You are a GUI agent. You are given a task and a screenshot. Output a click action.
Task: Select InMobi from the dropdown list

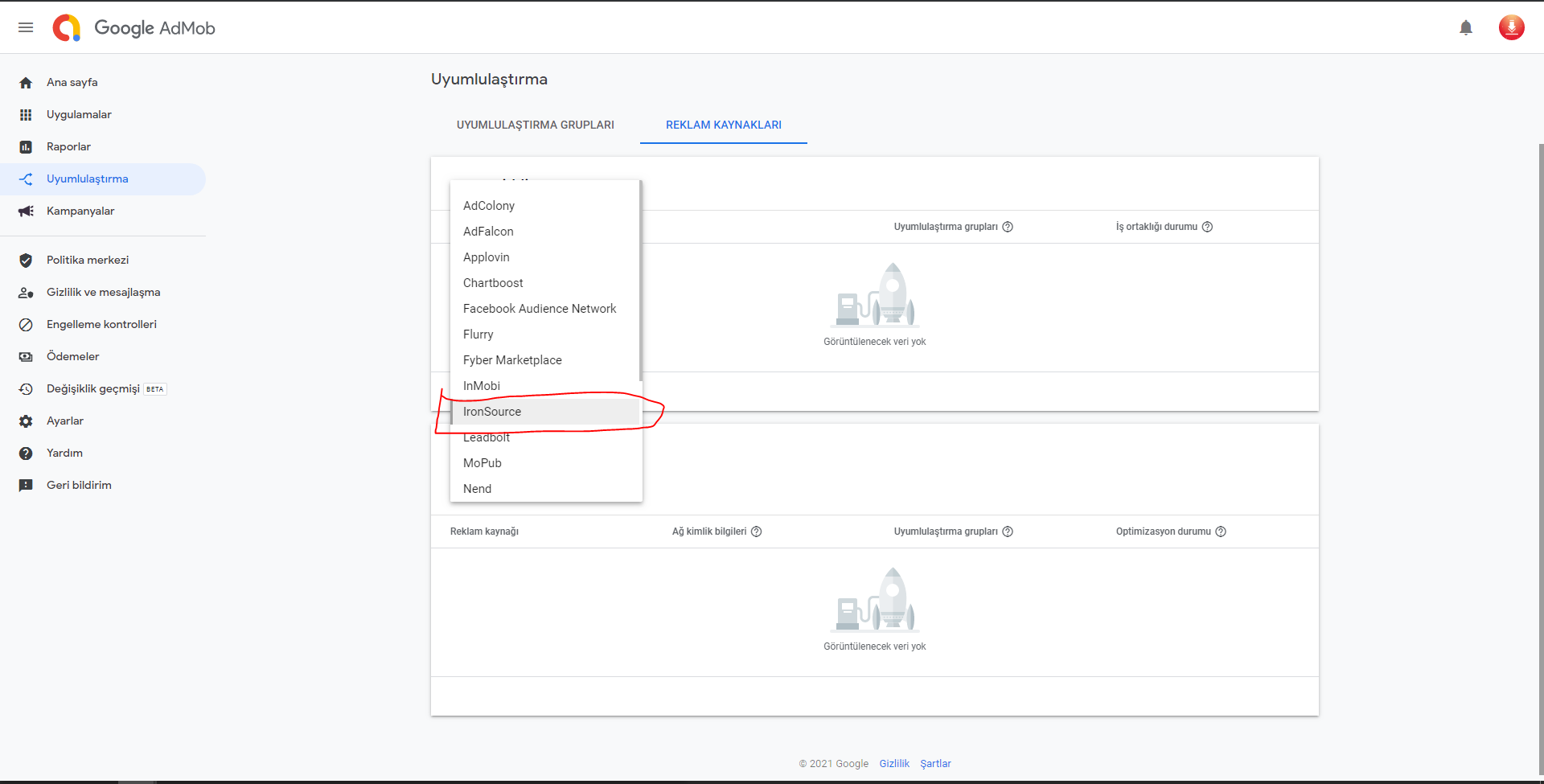pos(545,386)
